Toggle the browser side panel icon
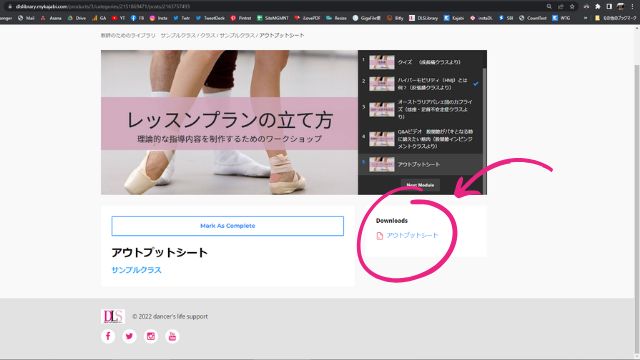The width and height of the screenshot is (640, 360). (609, 7)
